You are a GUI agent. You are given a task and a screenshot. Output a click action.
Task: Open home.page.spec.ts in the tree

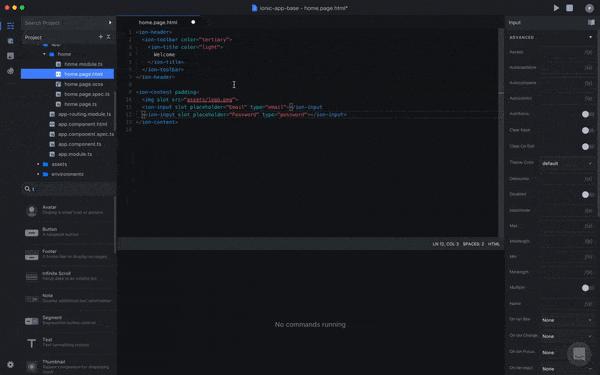pyautogui.click(x=87, y=94)
